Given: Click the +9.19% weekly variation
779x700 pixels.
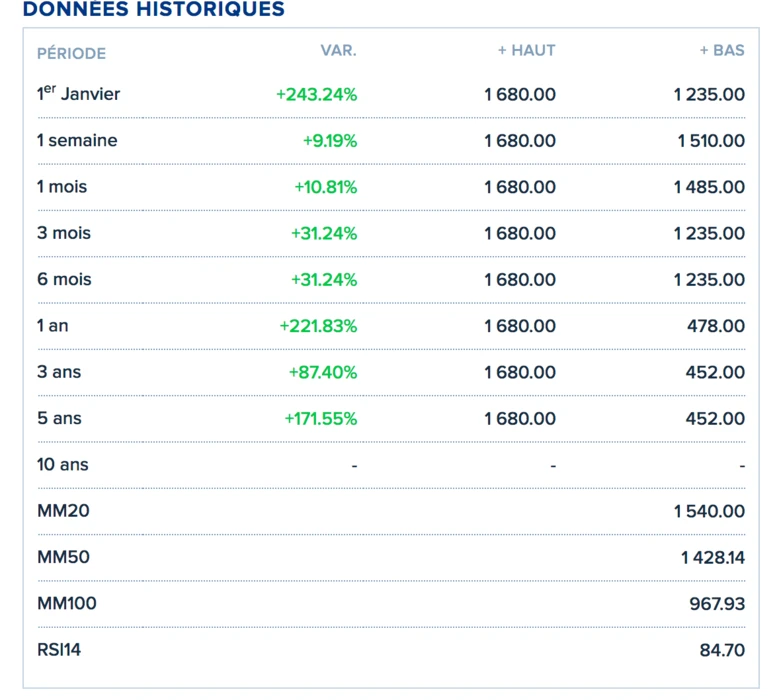Looking at the screenshot, I should tap(329, 141).
